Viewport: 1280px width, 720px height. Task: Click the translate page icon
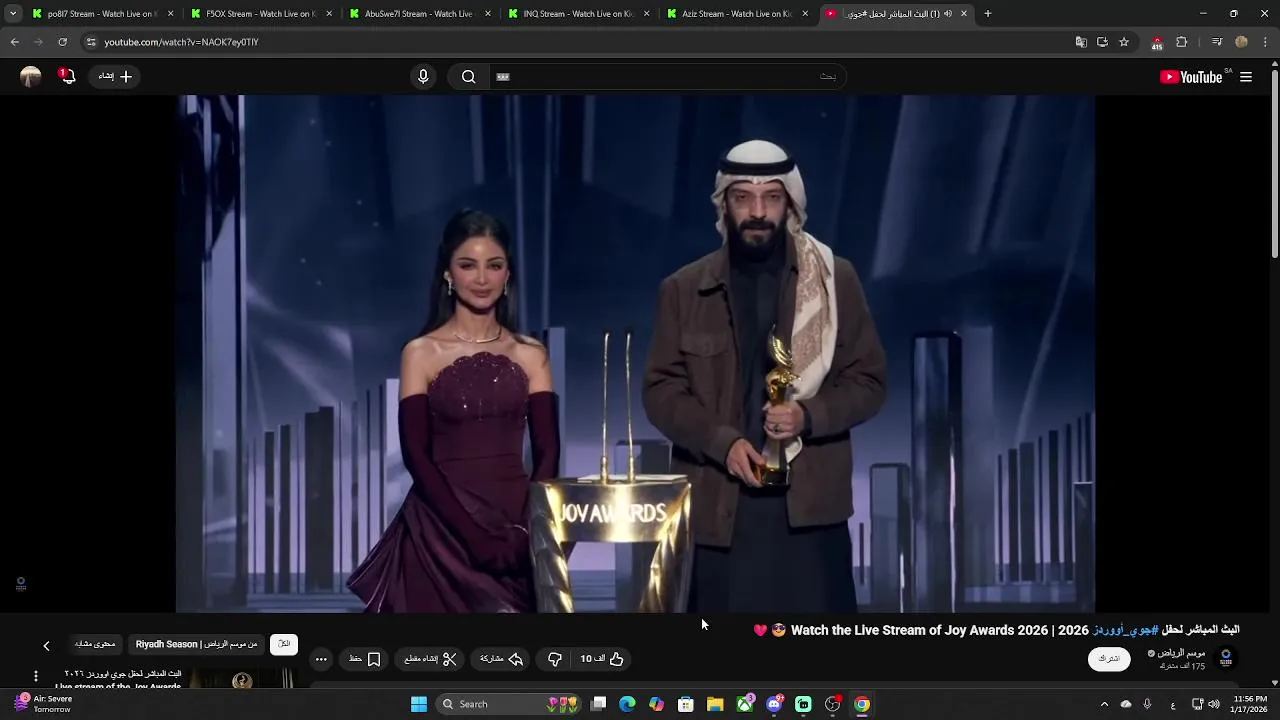[x=1081, y=42]
